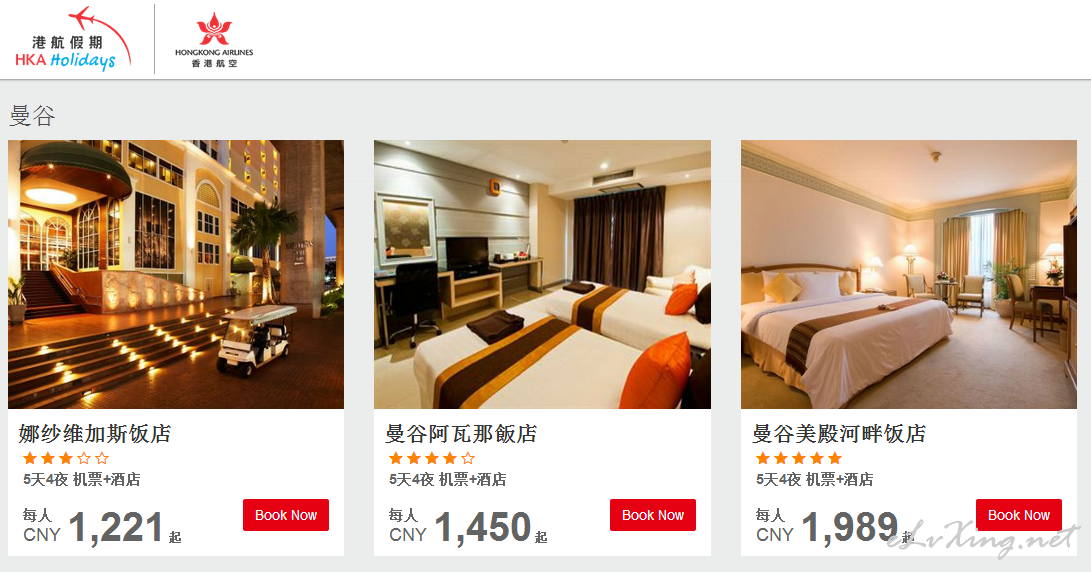Book Now for 娜纱维加斯饭店
The image size is (1091, 572).
[x=286, y=515]
